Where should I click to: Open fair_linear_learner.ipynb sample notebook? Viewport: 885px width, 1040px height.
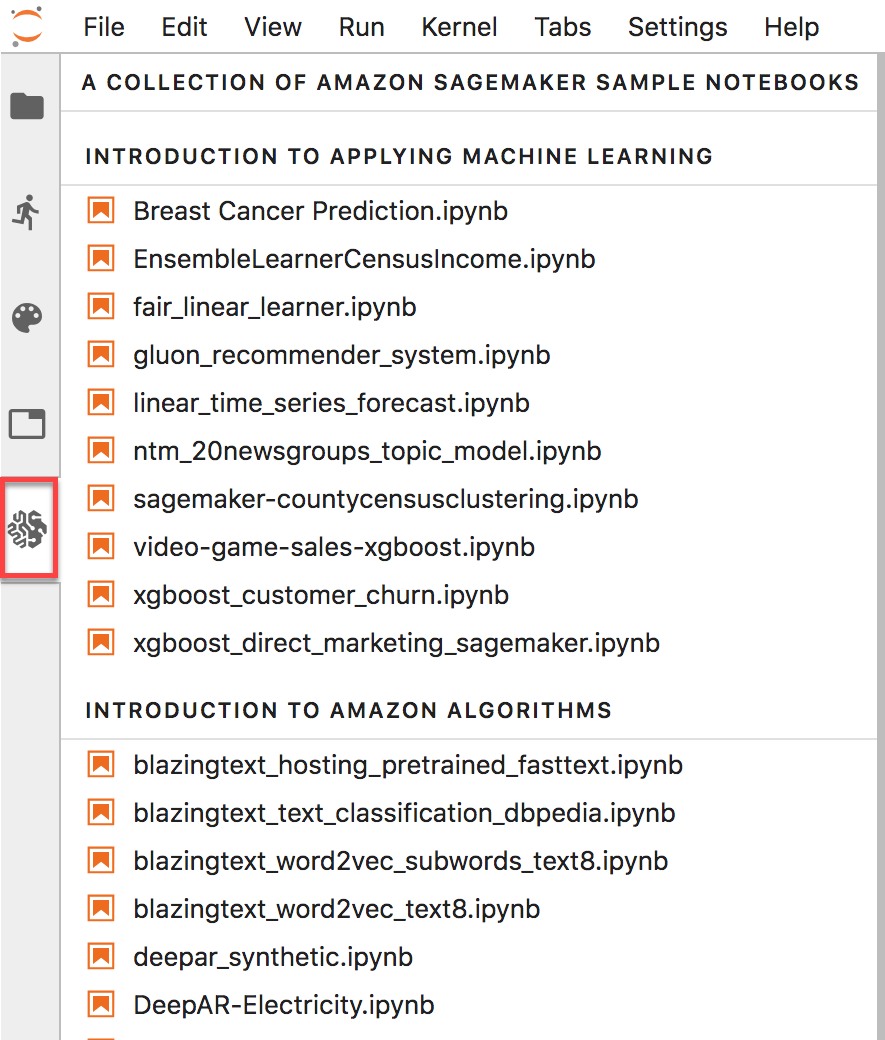point(274,307)
